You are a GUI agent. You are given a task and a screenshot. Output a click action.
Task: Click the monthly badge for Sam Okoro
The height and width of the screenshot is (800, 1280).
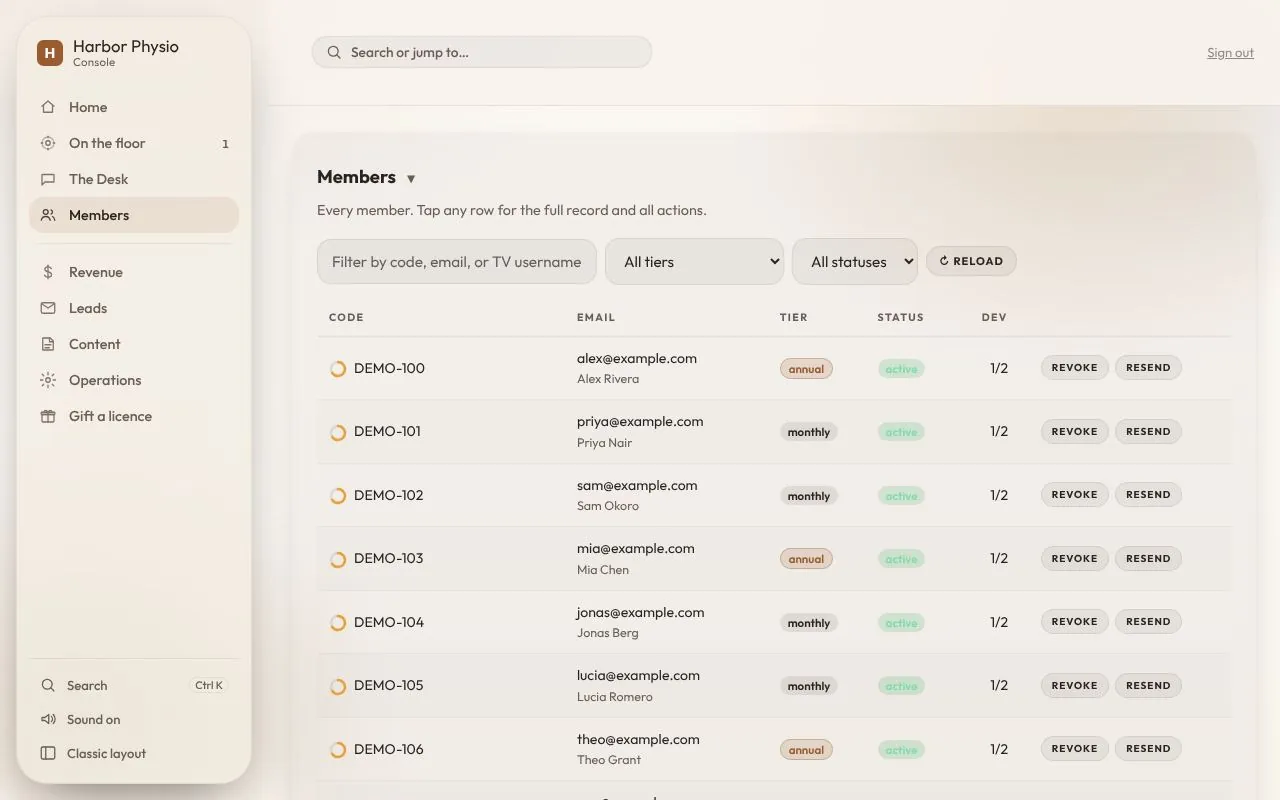(809, 496)
